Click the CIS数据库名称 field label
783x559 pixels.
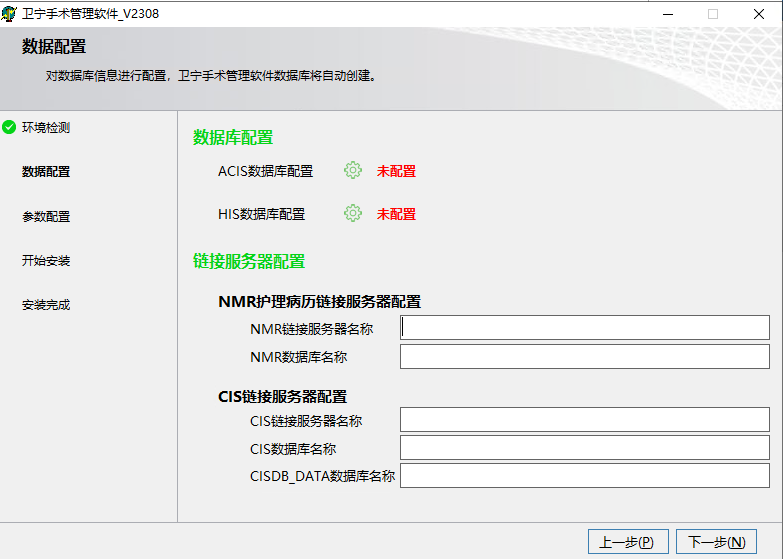(293, 449)
